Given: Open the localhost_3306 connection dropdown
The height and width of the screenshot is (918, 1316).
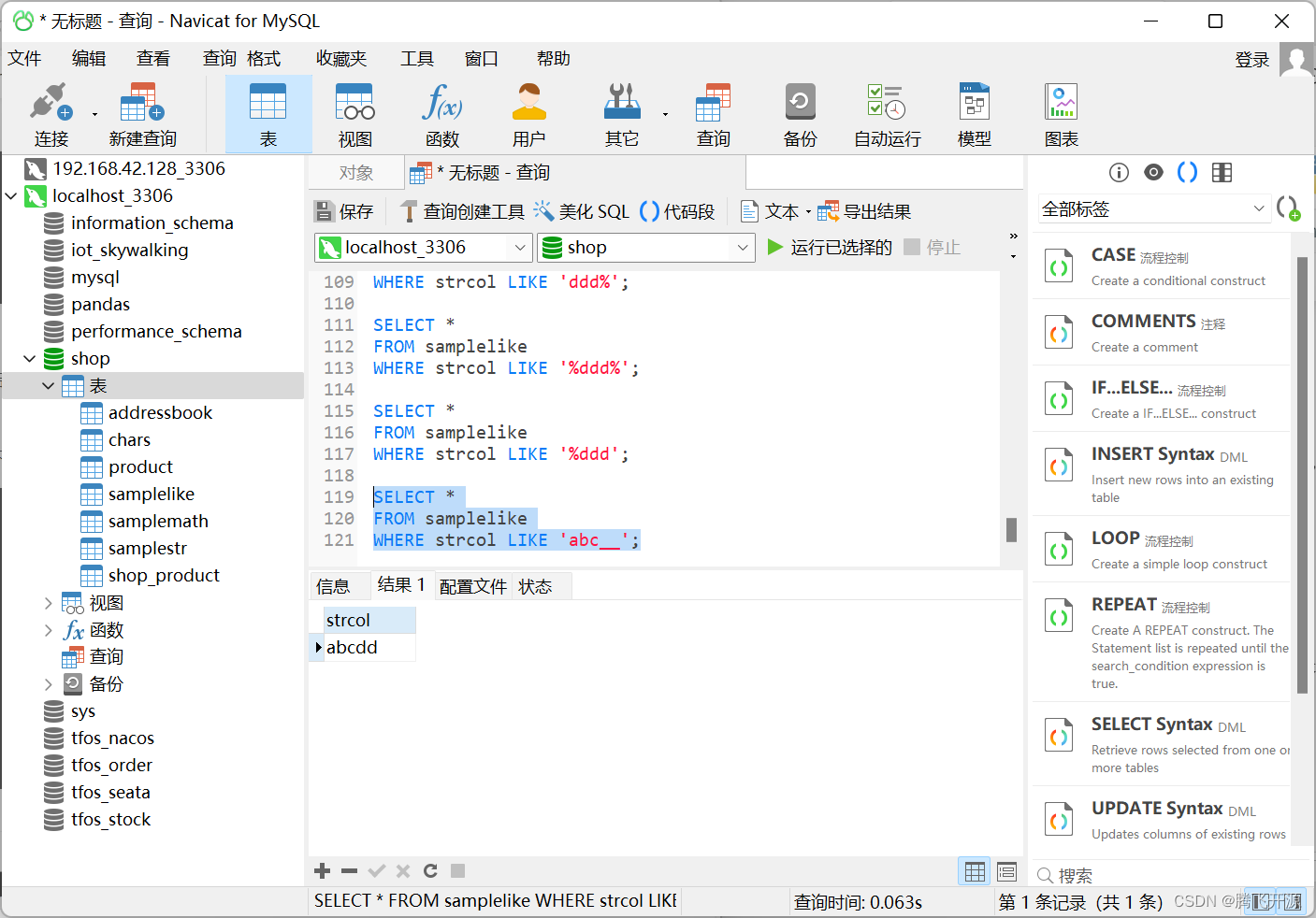Looking at the screenshot, I should point(424,248).
